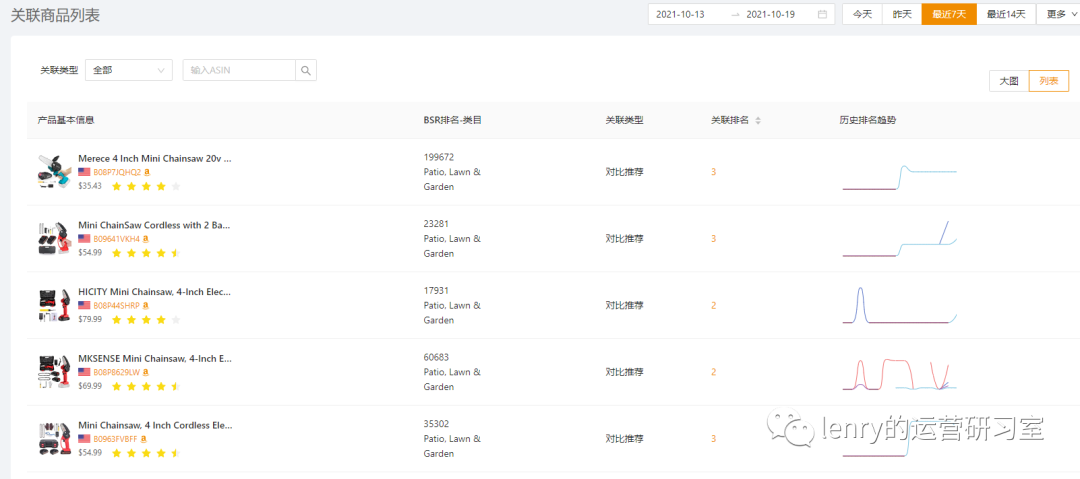Open the Merece chainsaw product thumbnail
The image size is (1080, 479).
pos(54,172)
